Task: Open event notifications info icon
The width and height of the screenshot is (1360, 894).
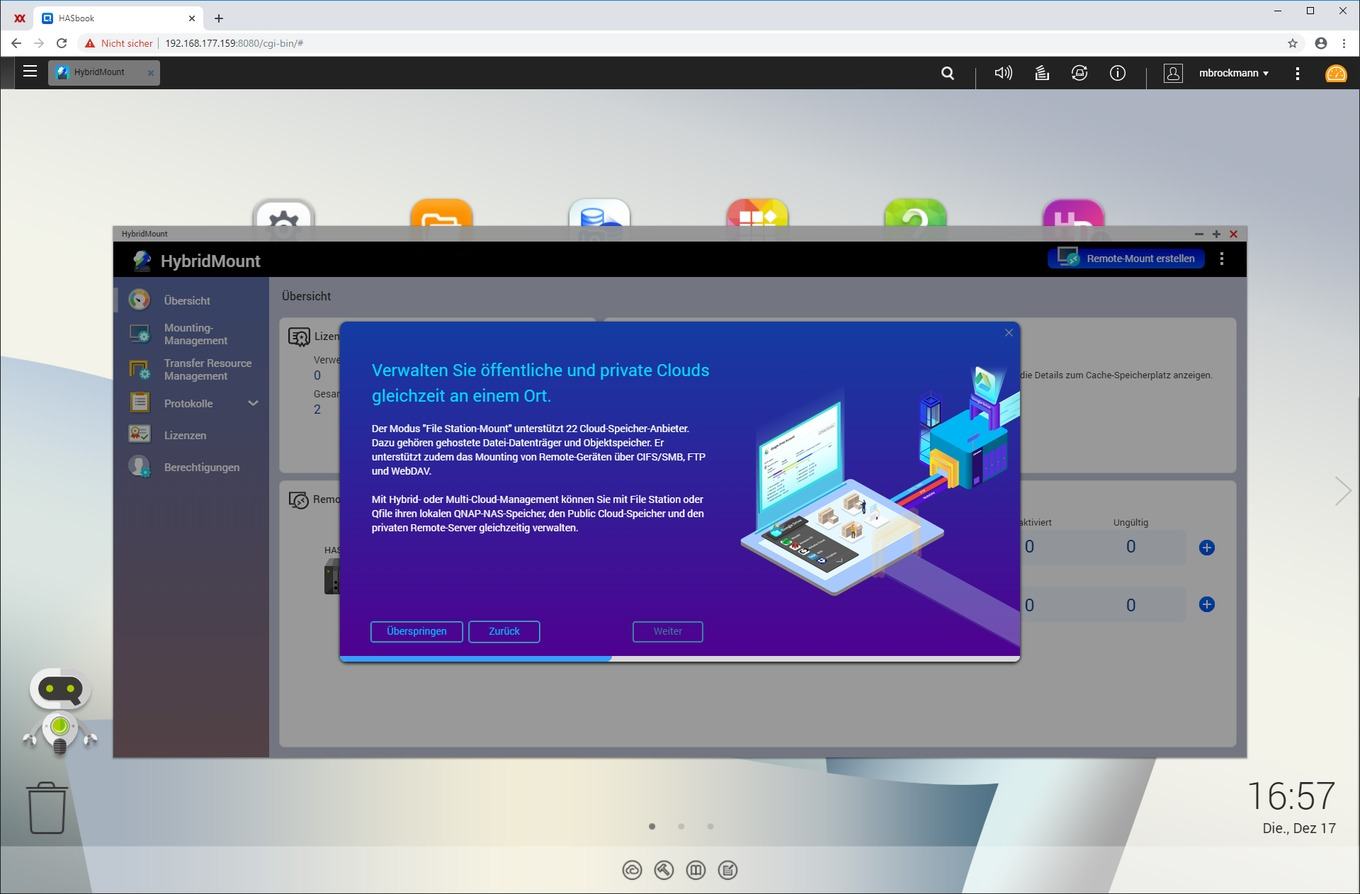Action: pyautogui.click(x=1118, y=73)
